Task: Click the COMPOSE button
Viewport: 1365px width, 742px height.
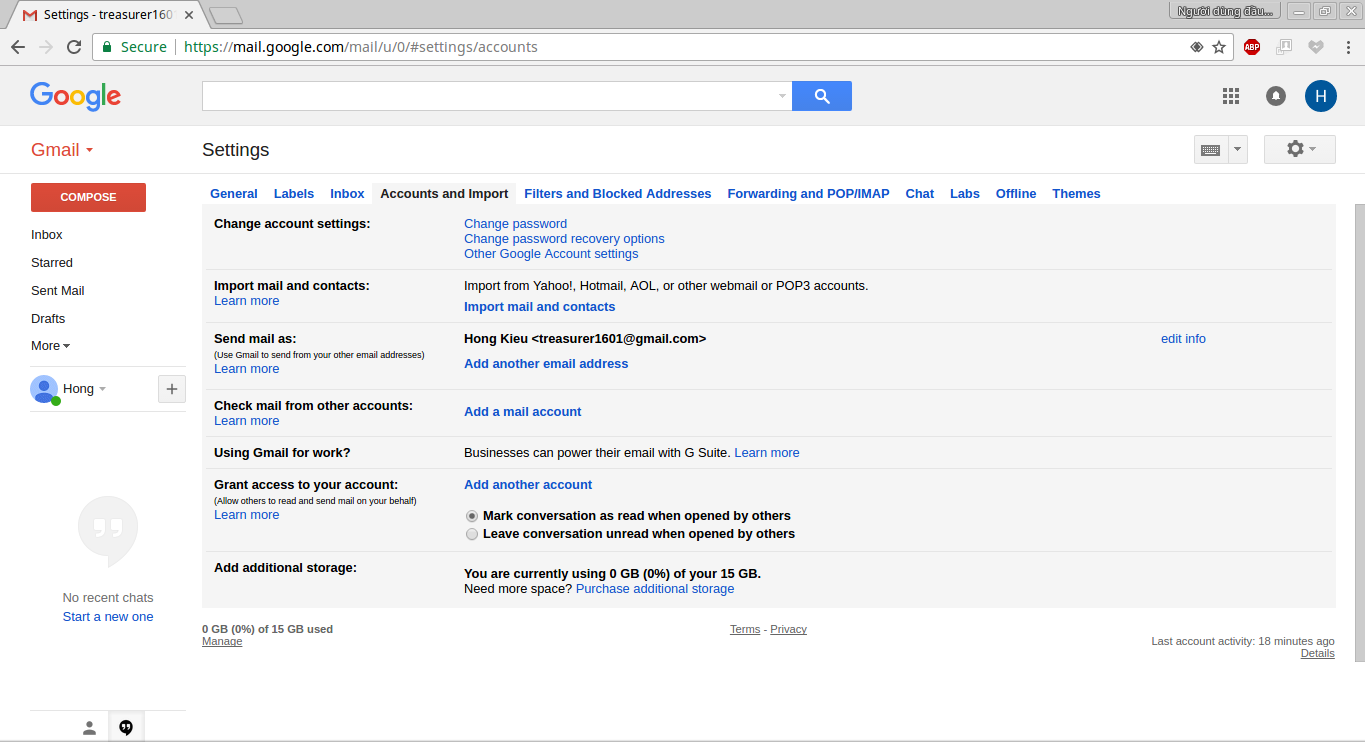Action: (x=88, y=197)
